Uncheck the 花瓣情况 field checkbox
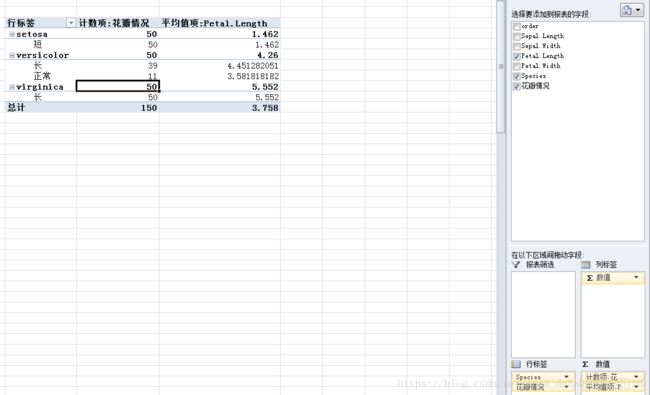The image size is (650, 395). (517, 86)
